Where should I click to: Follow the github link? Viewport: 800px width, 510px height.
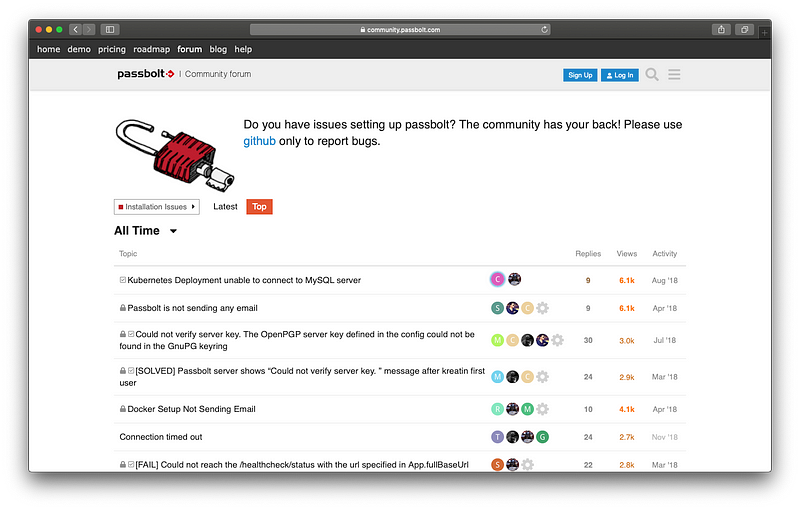click(259, 141)
